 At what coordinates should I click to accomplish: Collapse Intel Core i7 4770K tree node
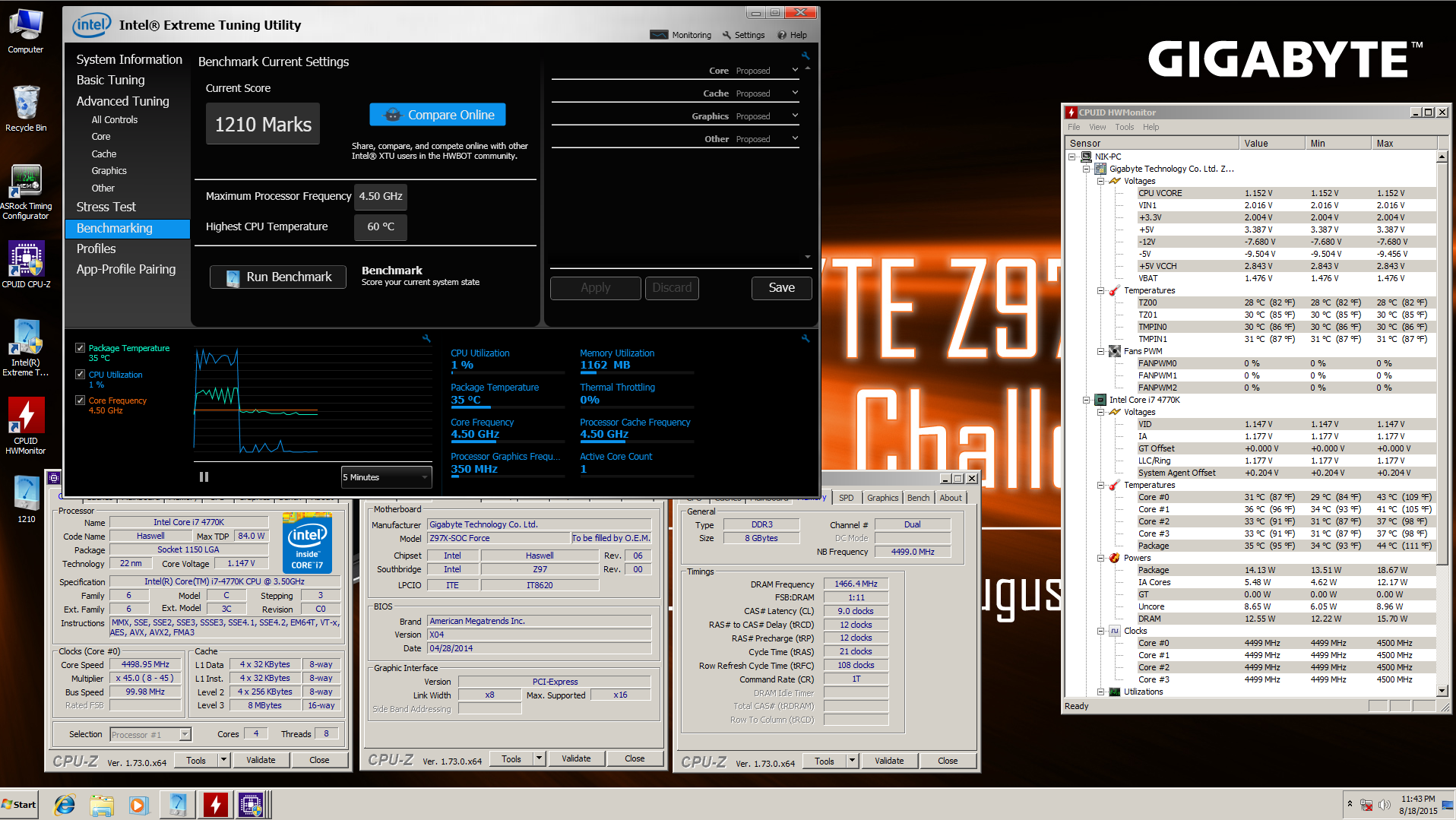(1087, 400)
